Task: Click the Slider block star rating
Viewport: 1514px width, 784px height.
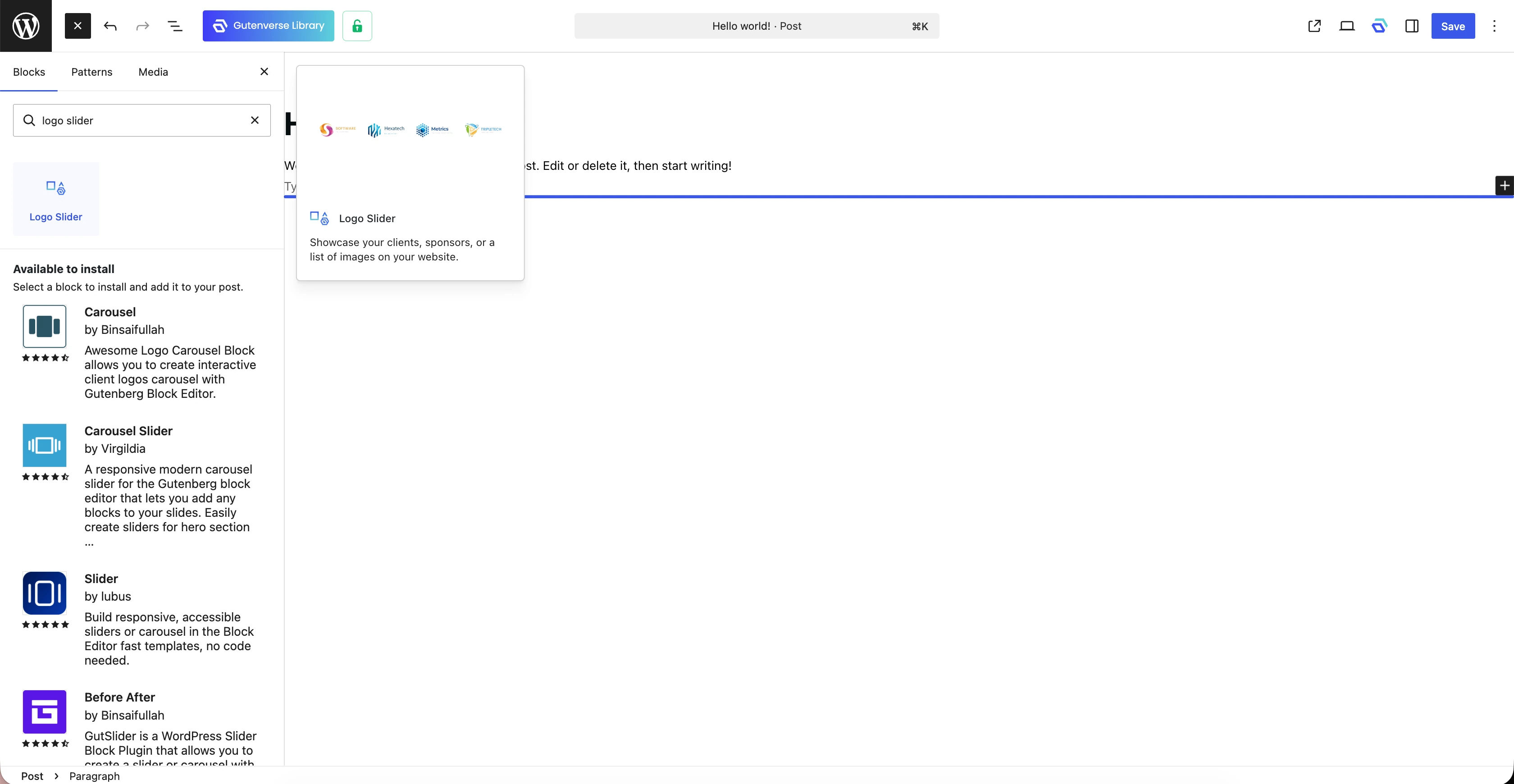Action: [x=45, y=624]
